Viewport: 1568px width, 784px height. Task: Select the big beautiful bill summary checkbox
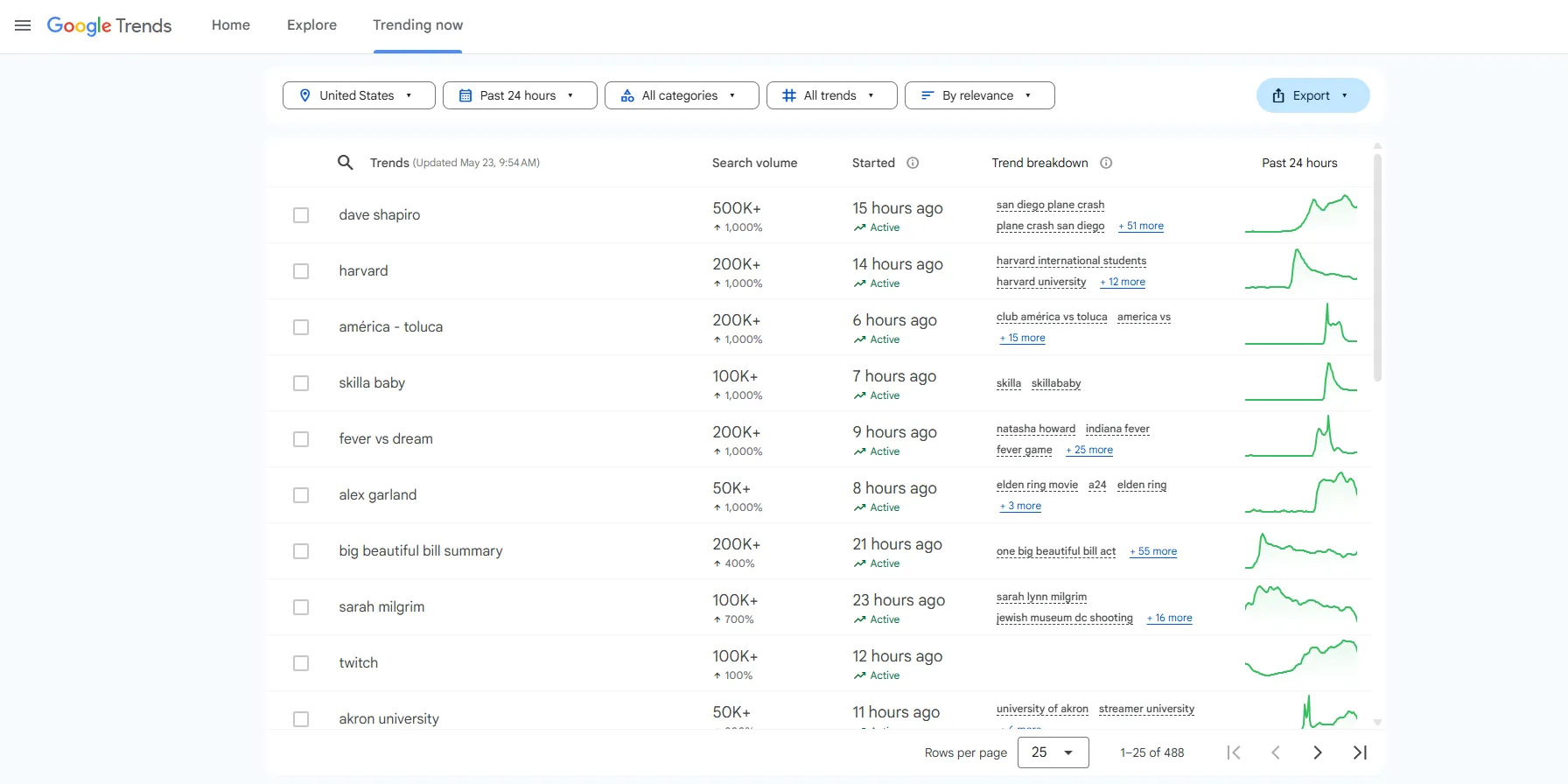point(301,551)
